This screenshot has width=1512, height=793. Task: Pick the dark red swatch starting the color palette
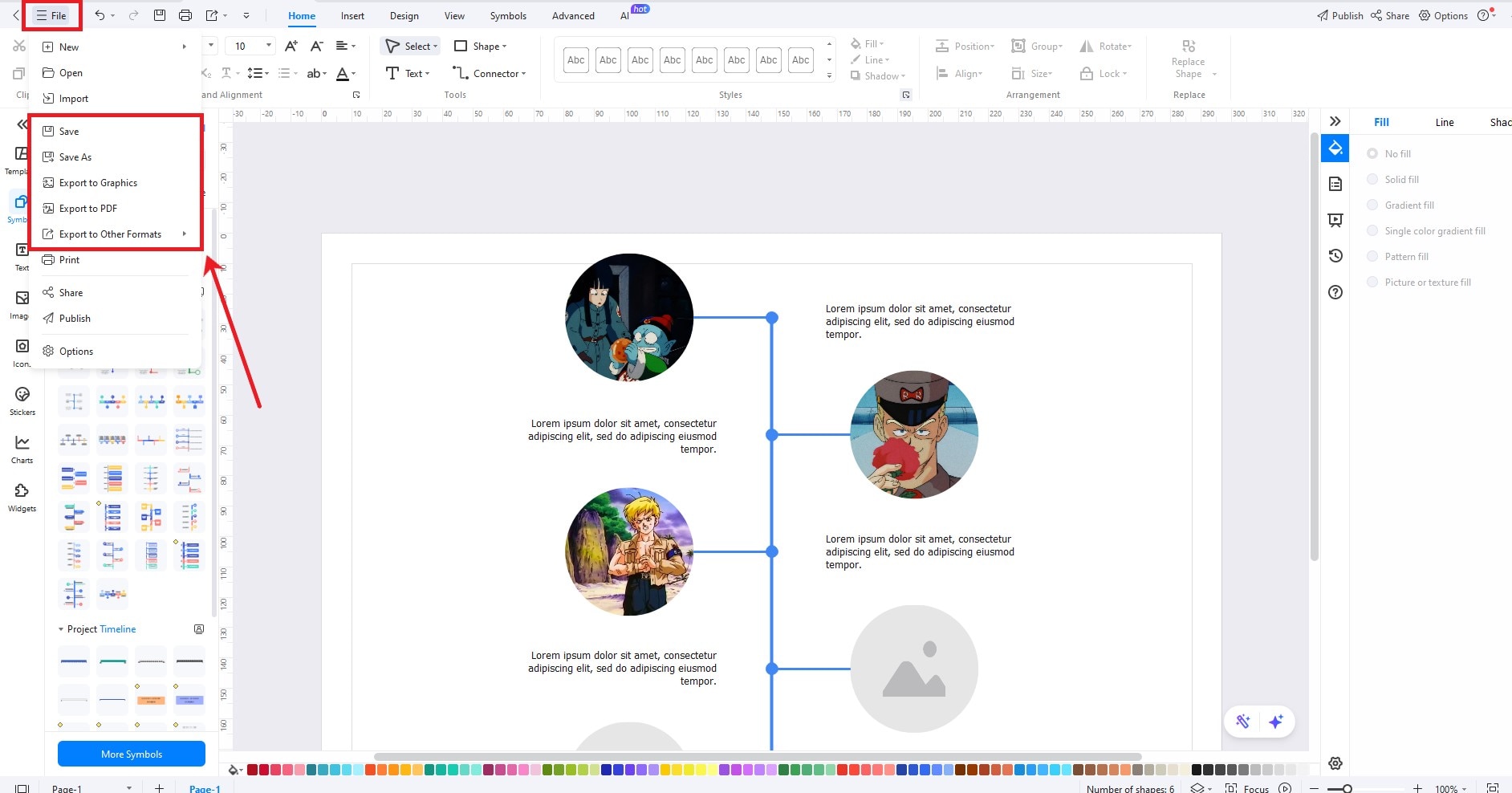click(x=252, y=770)
